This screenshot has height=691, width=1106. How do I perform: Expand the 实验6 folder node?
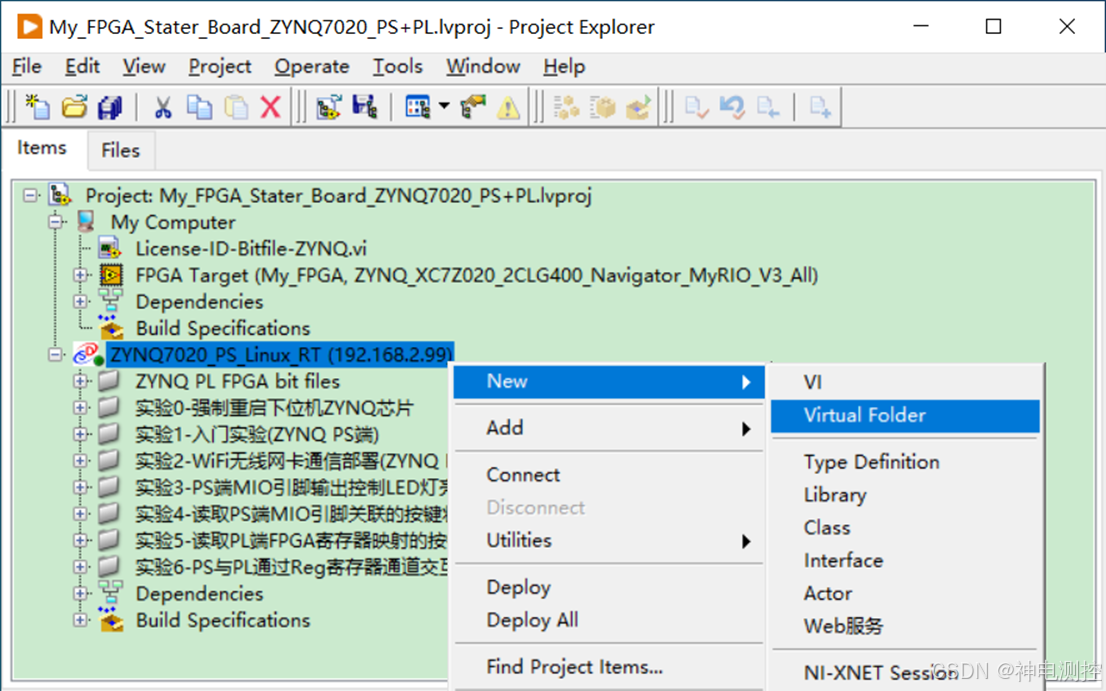(81, 567)
